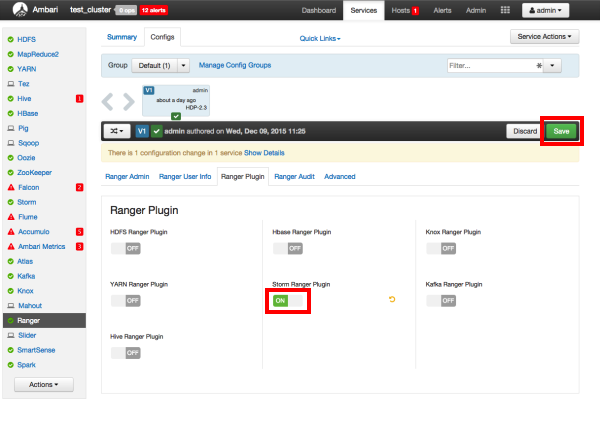Click the Default (1) group button

tap(154, 65)
